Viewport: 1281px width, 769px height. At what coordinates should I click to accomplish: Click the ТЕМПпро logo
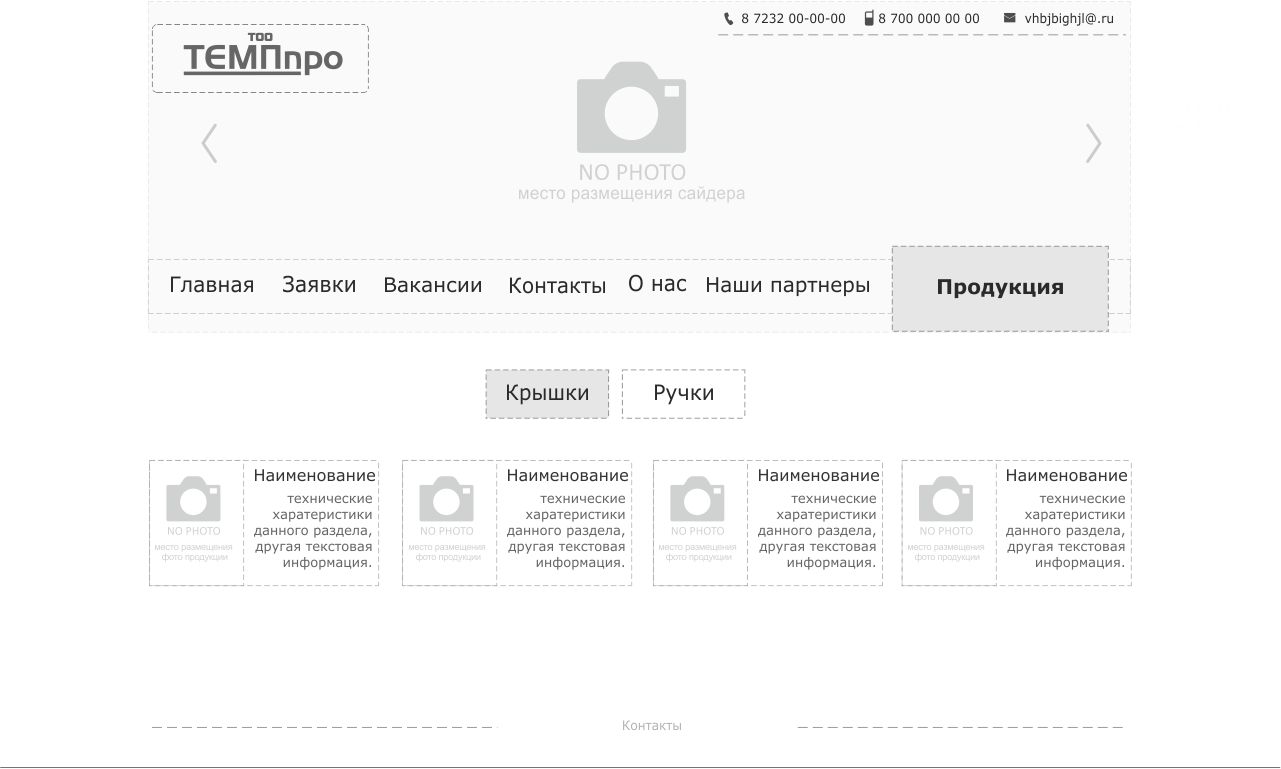(x=261, y=59)
